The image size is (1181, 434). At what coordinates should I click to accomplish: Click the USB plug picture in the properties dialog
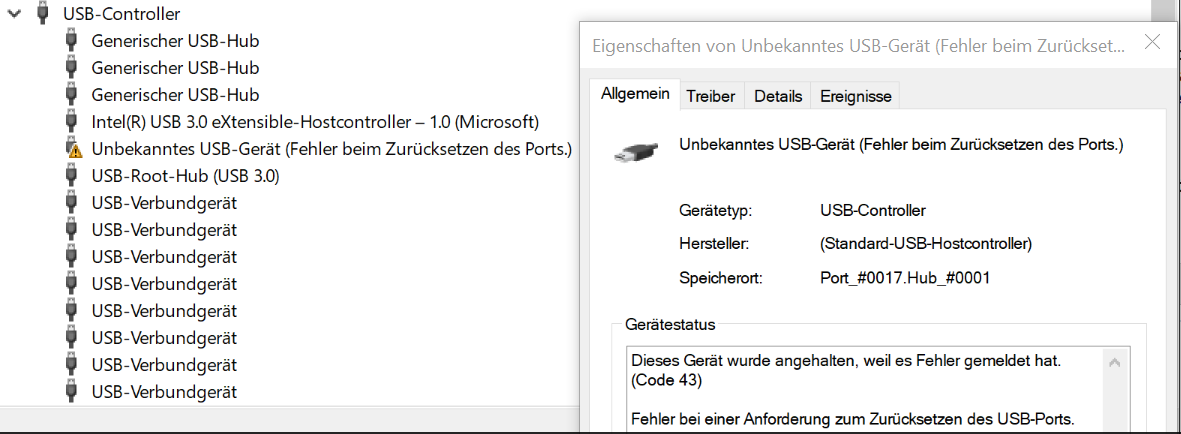(x=636, y=152)
